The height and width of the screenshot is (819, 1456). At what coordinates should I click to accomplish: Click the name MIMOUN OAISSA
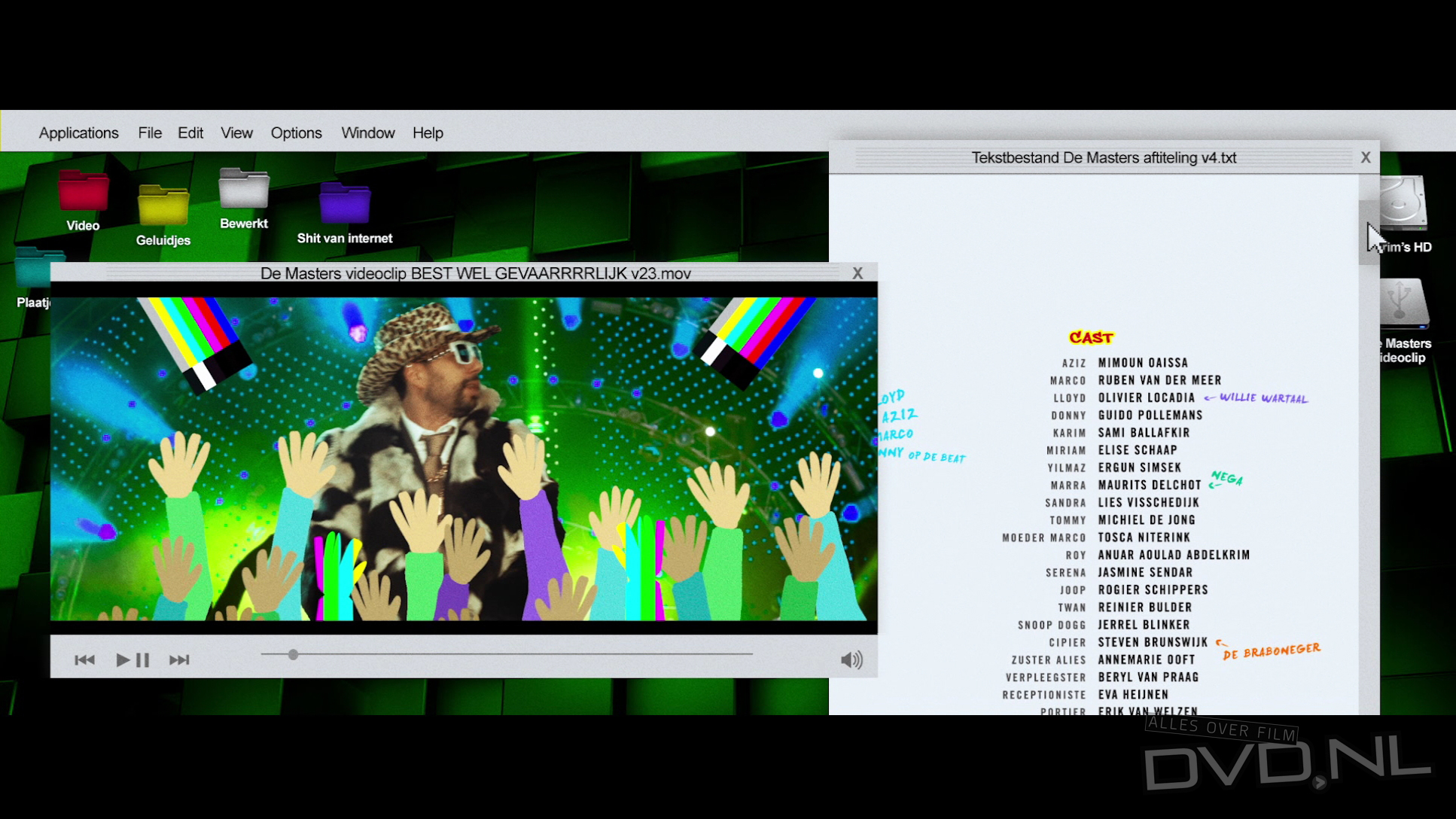(1143, 363)
